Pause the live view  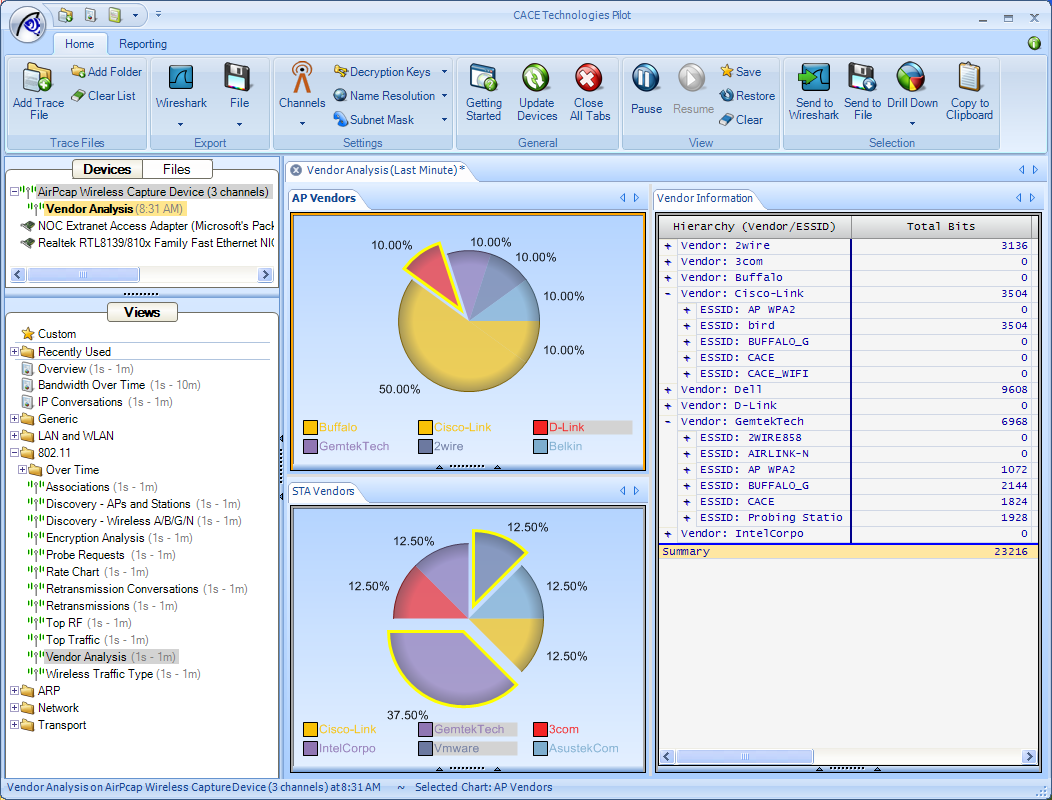coord(645,79)
